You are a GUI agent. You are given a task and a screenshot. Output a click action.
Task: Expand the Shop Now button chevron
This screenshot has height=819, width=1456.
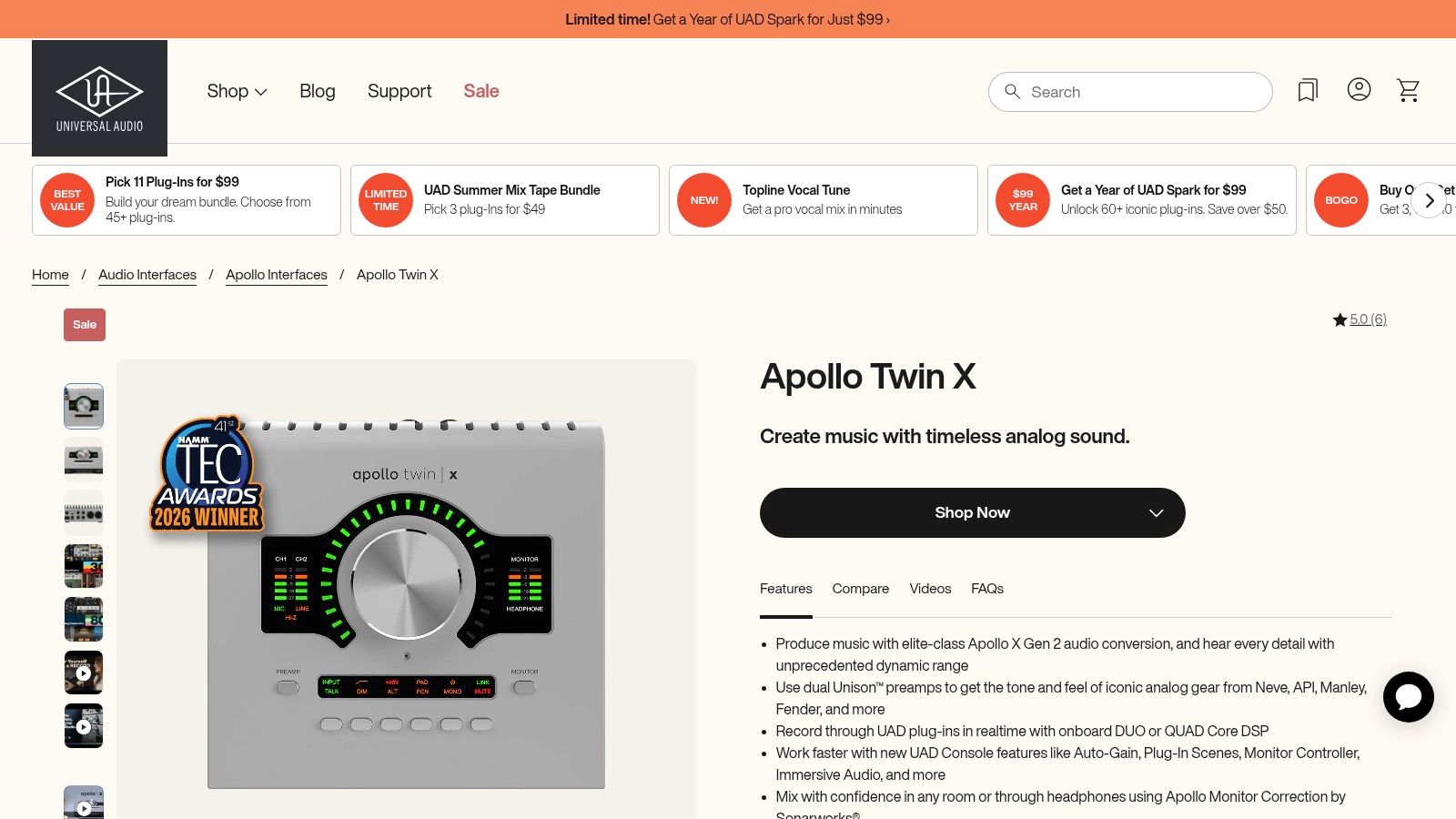(1156, 513)
